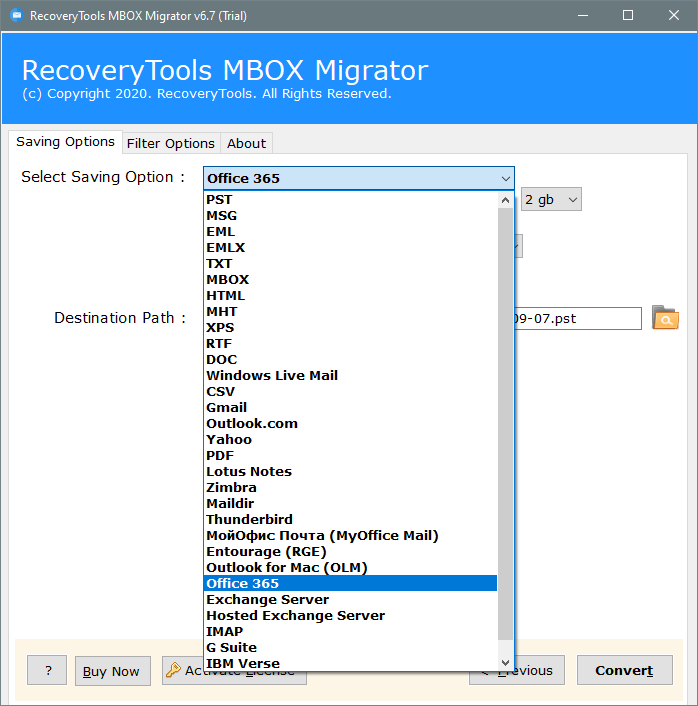Click the scroll down arrow in the list
The width and height of the screenshot is (698, 706).
pyautogui.click(x=505, y=663)
